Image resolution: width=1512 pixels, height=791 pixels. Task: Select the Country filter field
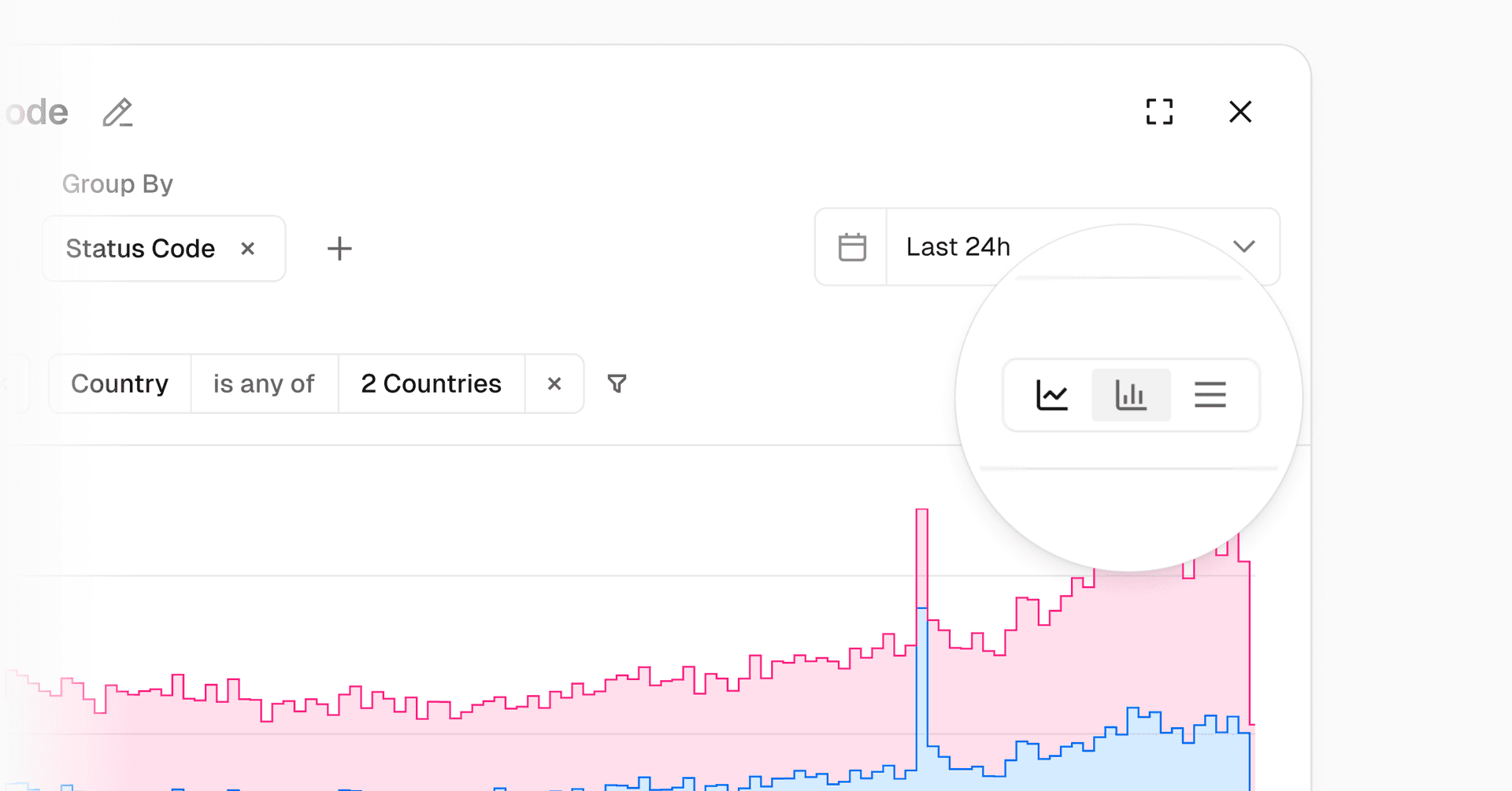click(x=120, y=383)
